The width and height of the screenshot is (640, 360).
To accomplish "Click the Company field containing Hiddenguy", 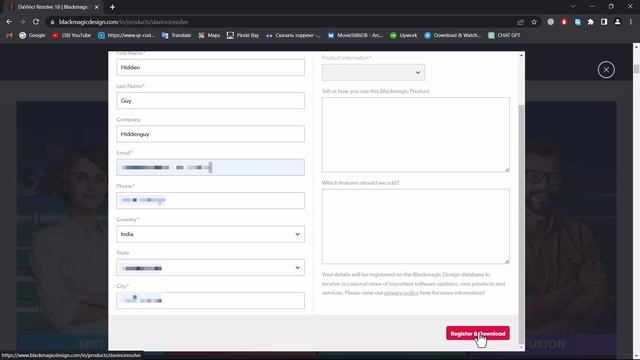I will click(x=210, y=134).
